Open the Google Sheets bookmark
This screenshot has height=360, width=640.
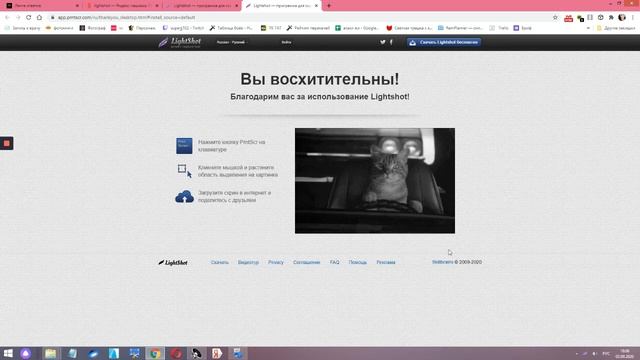tap(357, 28)
